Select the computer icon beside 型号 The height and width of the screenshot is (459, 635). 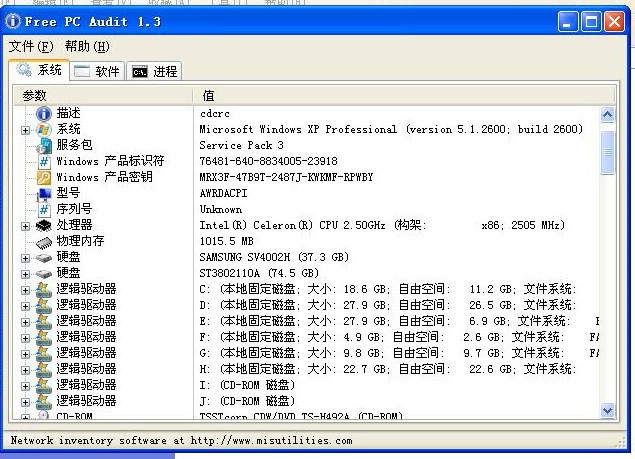tap(44, 194)
